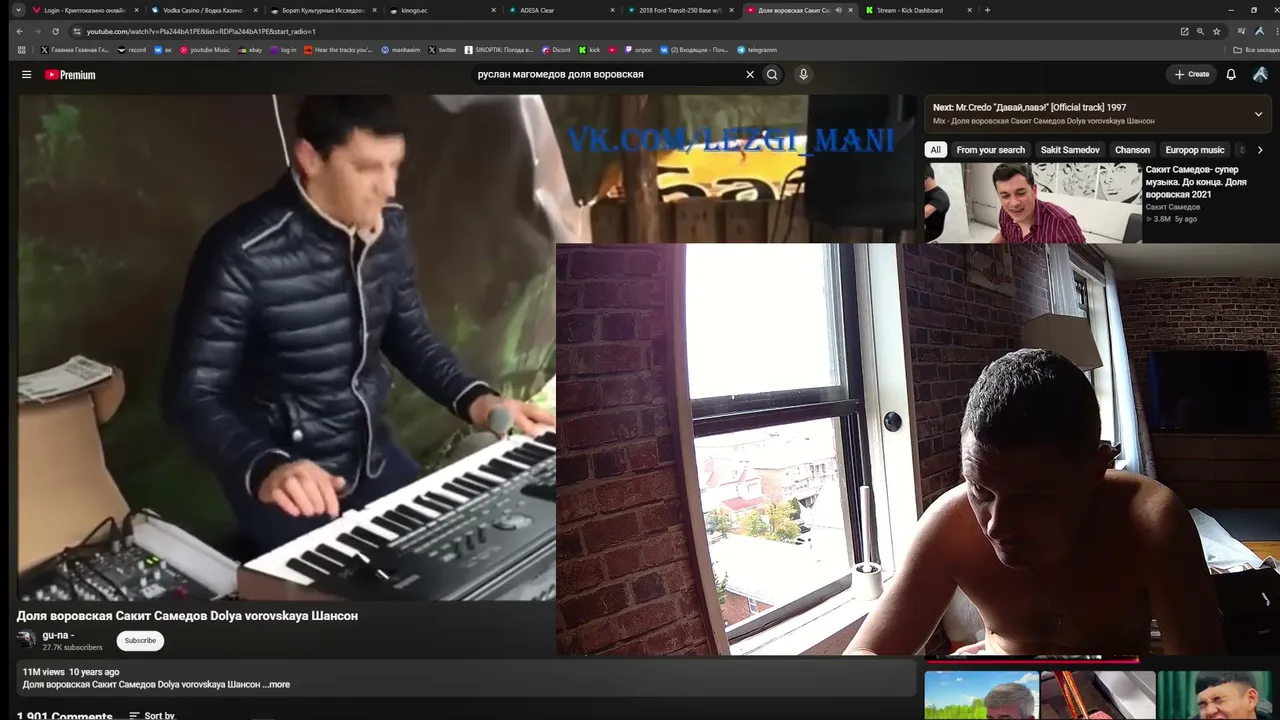Open the tab search dropdown arrow

(x=18, y=10)
